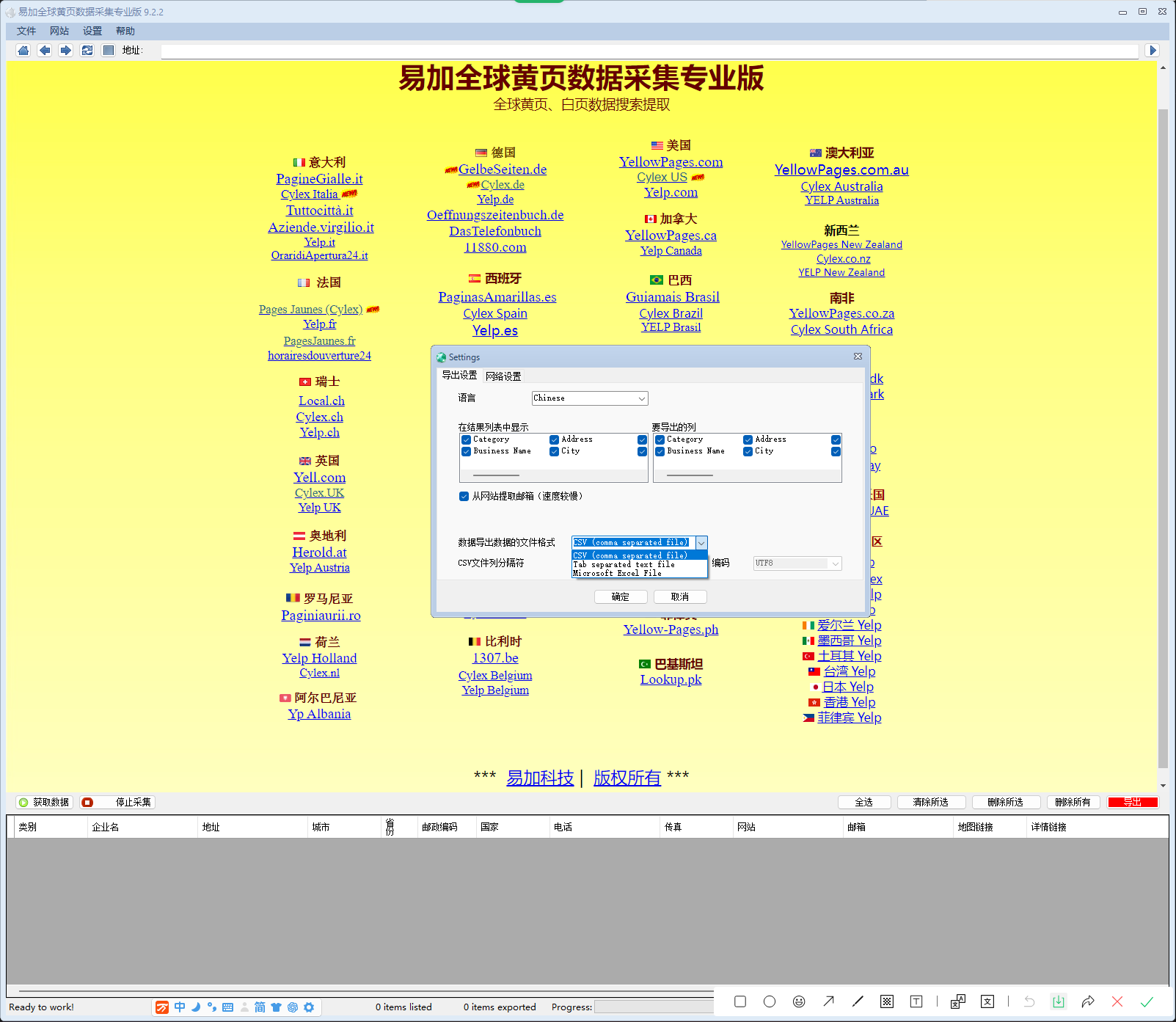Viewport: 1176px width, 1022px height.
Task: Click the back navigation arrow icon
Action: point(45,50)
